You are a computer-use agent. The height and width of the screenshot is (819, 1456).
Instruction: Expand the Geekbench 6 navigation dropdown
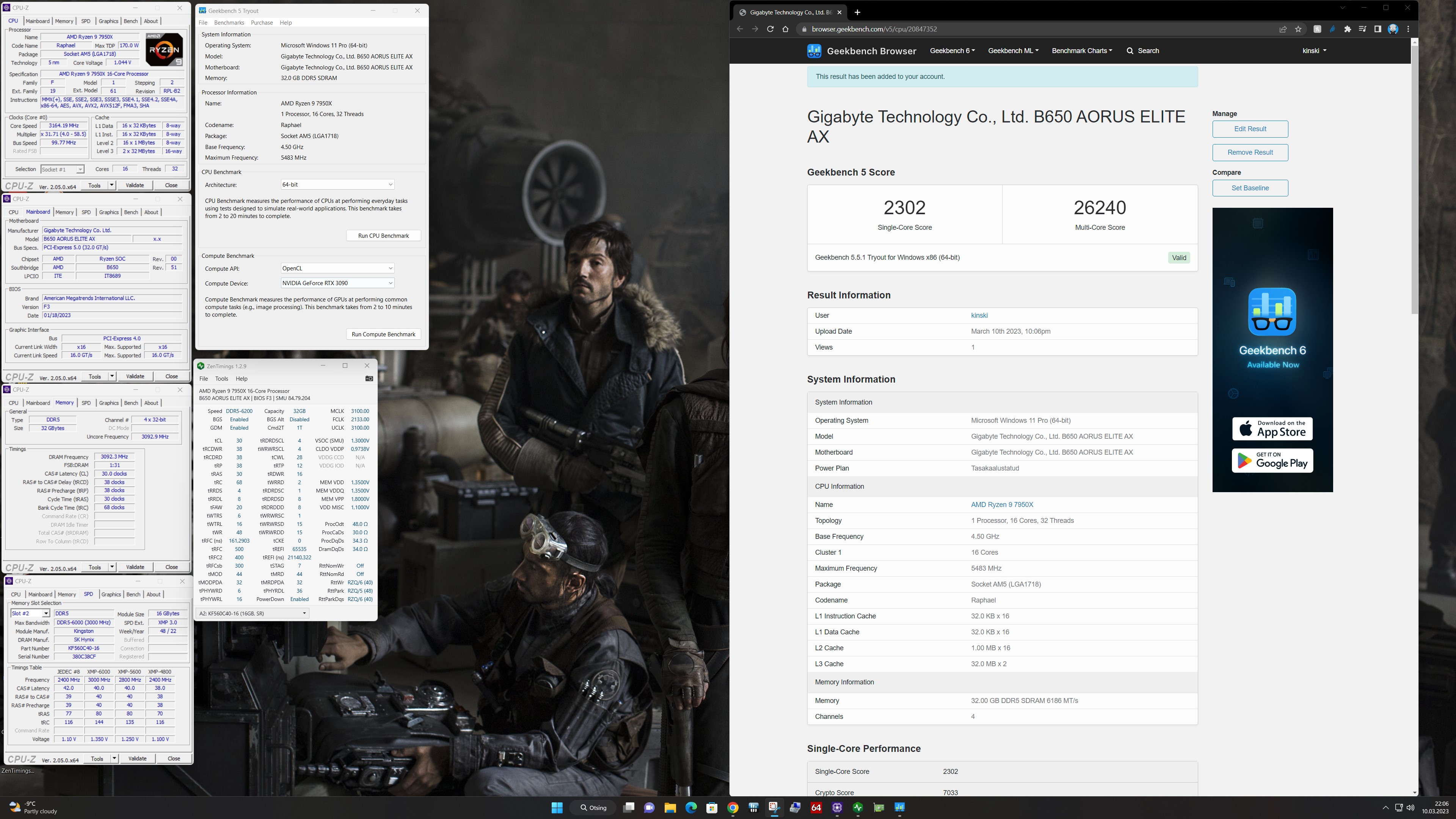pyautogui.click(x=952, y=51)
